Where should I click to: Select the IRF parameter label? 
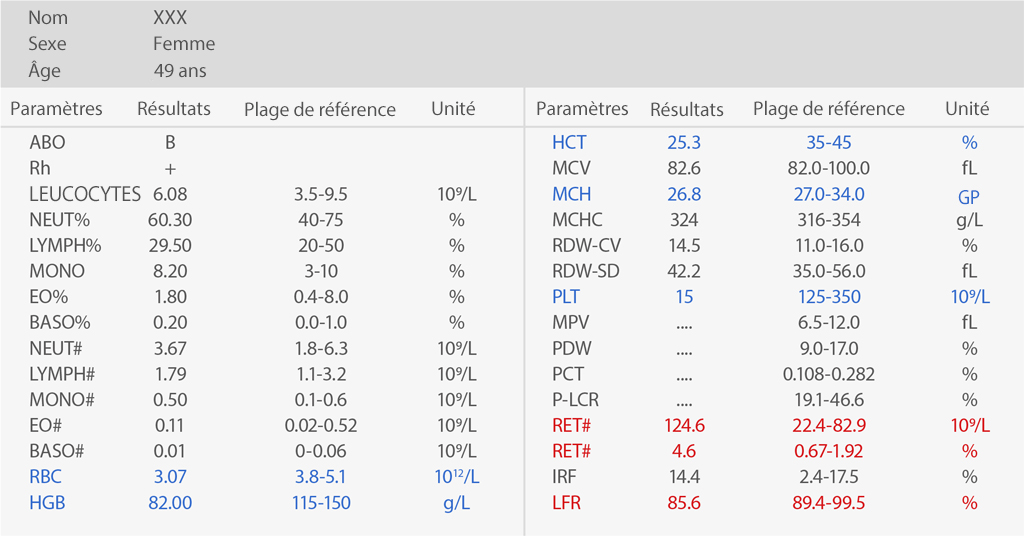565,477
